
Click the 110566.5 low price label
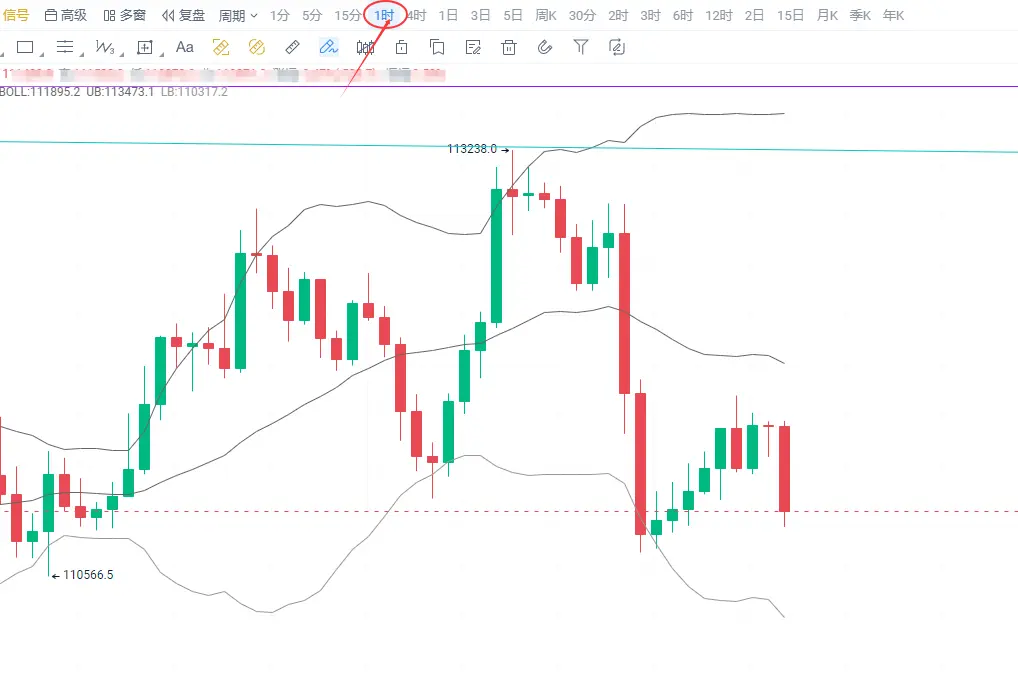point(88,575)
